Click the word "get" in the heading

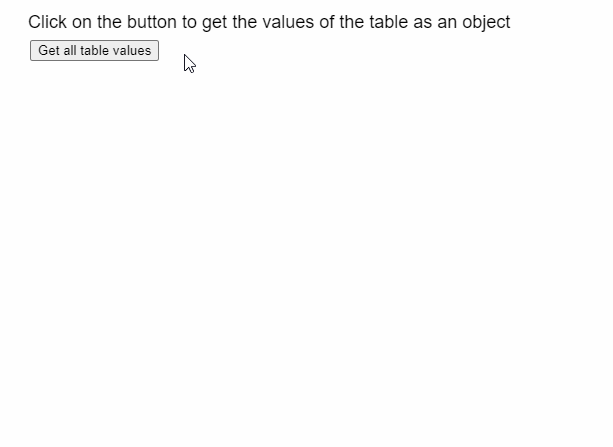tap(214, 22)
